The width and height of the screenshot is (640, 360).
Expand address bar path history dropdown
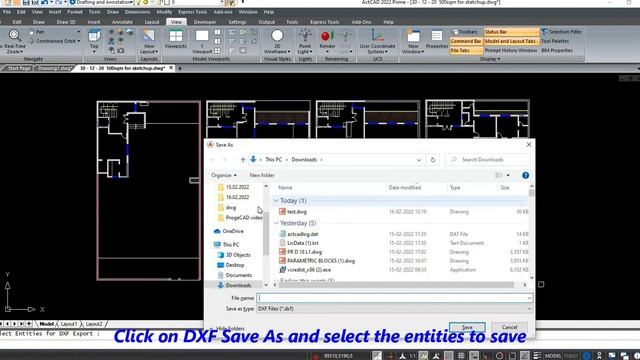point(419,160)
